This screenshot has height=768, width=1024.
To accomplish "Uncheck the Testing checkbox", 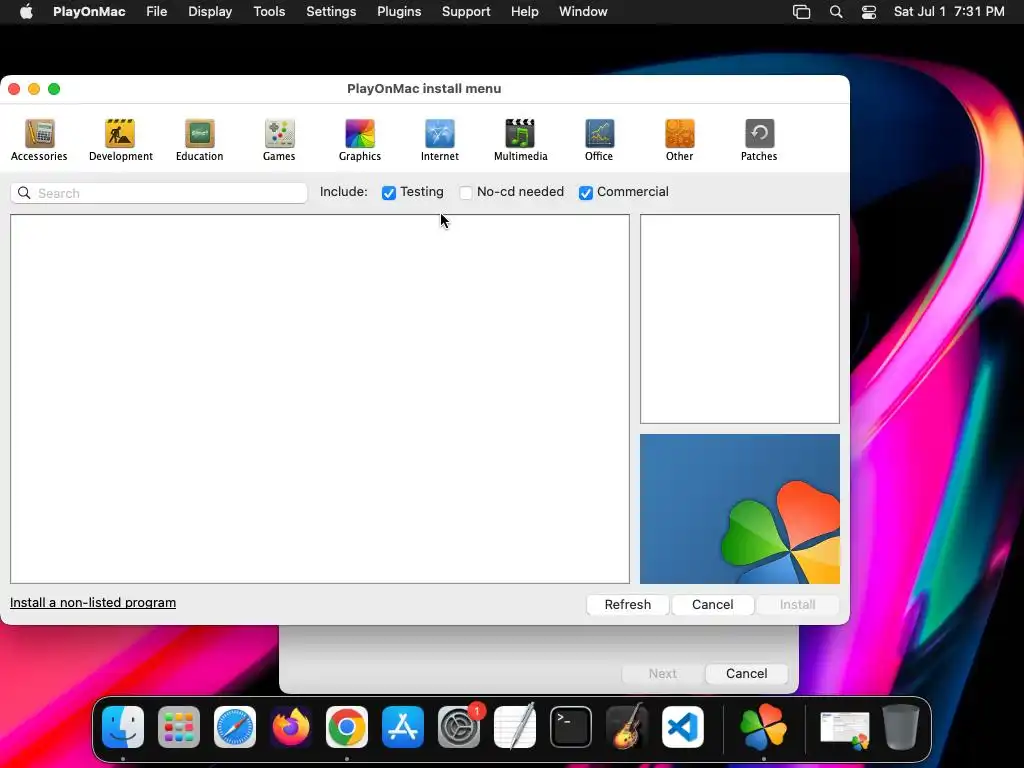I will tap(389, 193).
